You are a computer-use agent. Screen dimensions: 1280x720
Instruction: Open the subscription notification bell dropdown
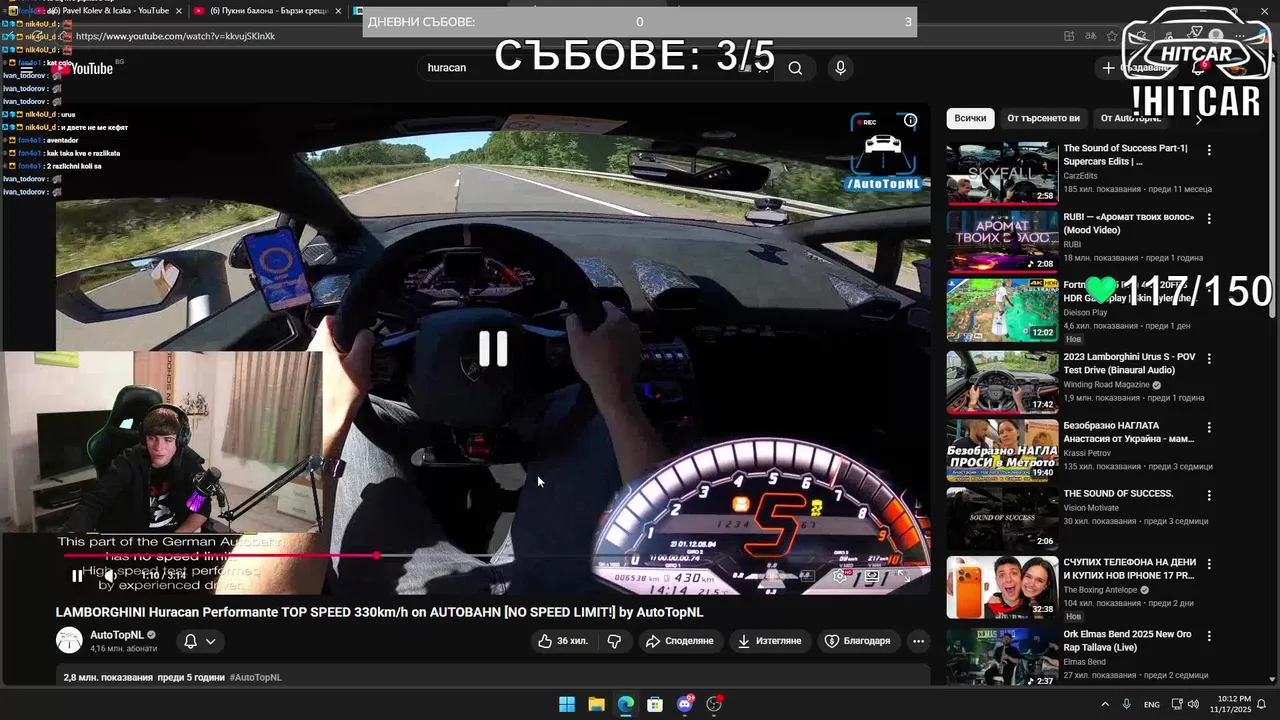pyautogui.click(x=200, y=641)
